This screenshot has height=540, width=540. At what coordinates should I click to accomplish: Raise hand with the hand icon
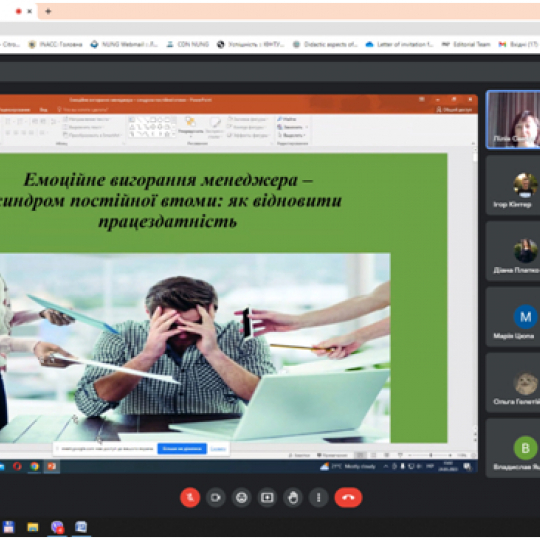click(293, 497)
